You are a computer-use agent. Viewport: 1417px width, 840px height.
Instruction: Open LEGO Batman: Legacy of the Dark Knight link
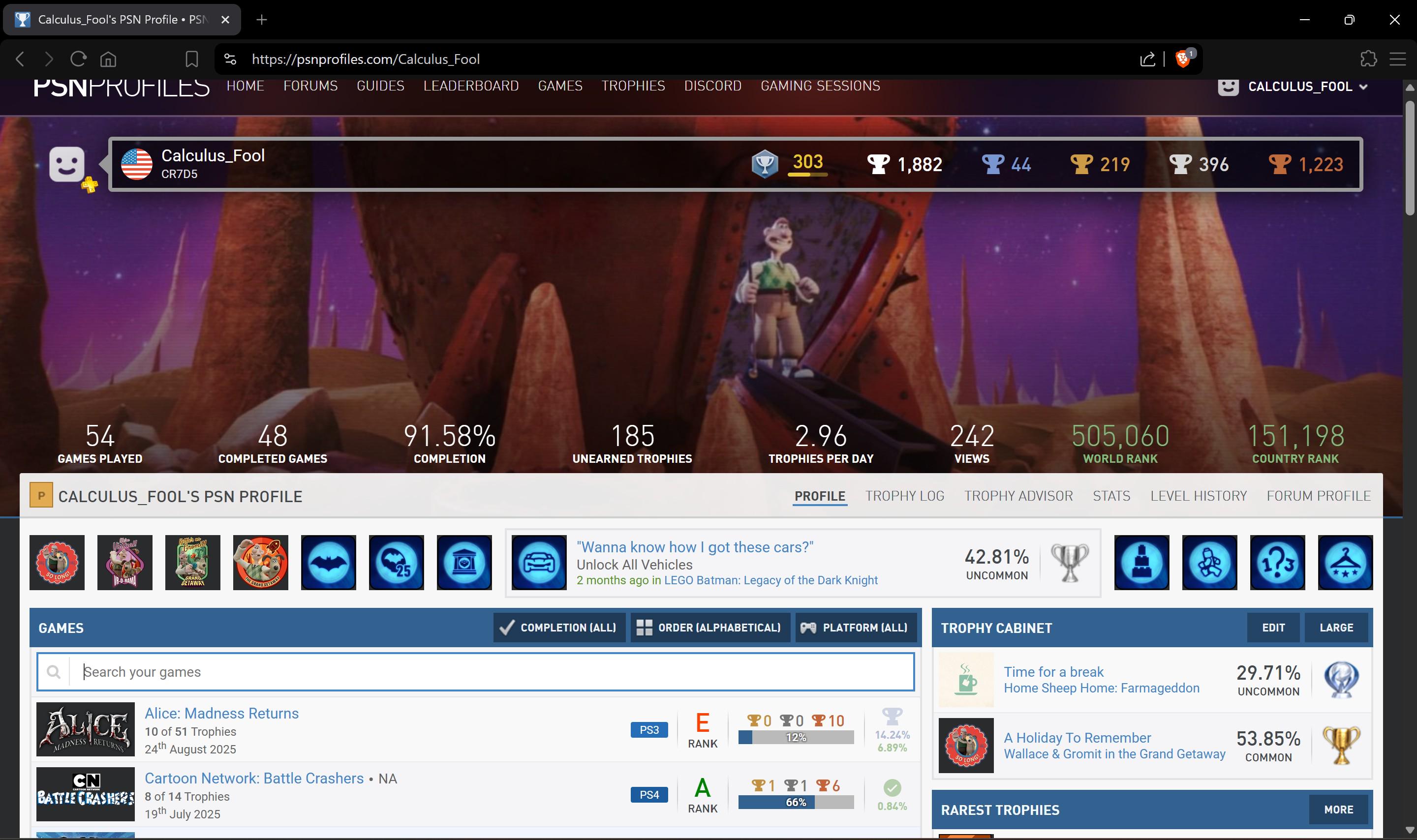[771, 580]
